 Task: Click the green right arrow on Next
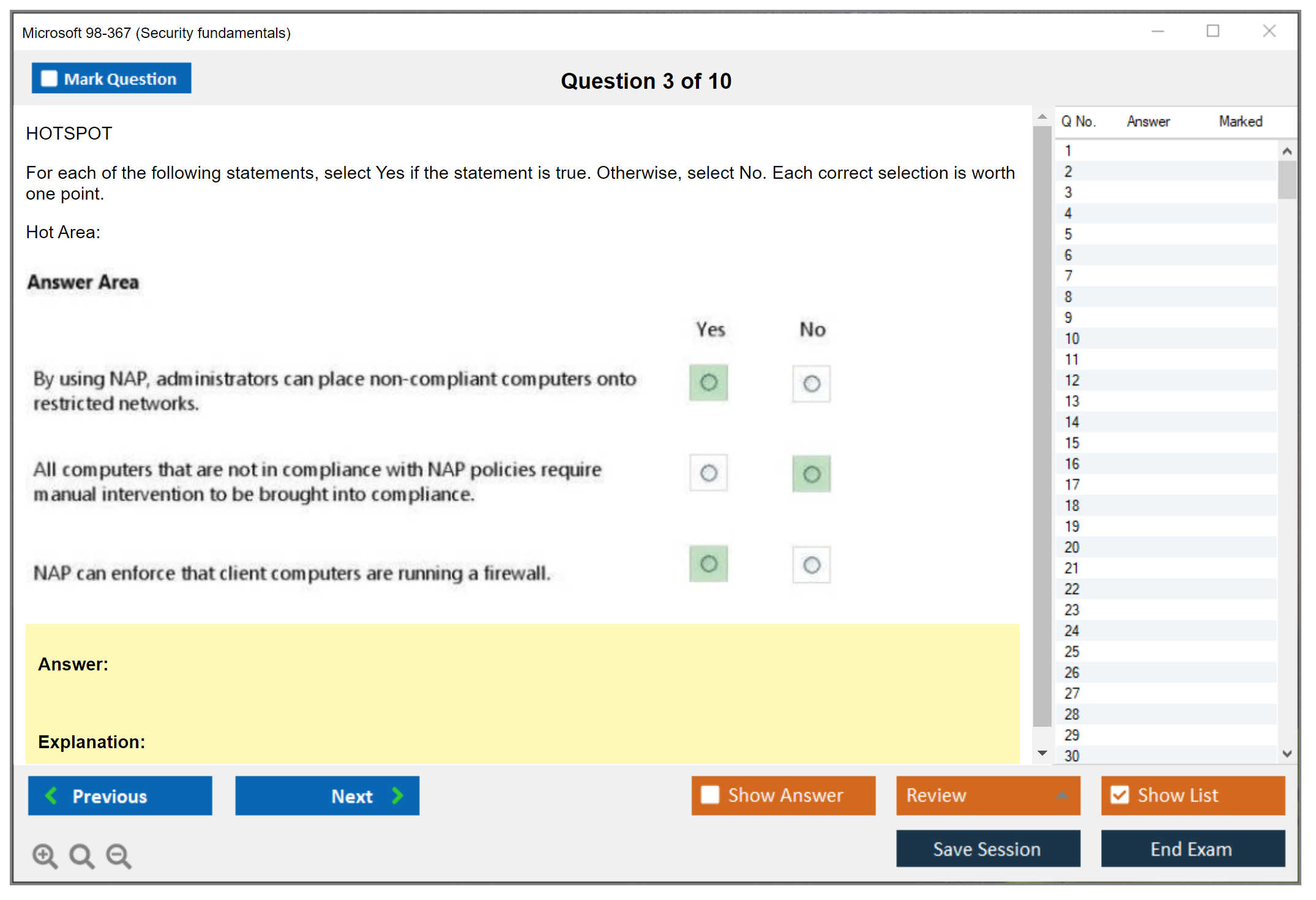pos(397,795)
